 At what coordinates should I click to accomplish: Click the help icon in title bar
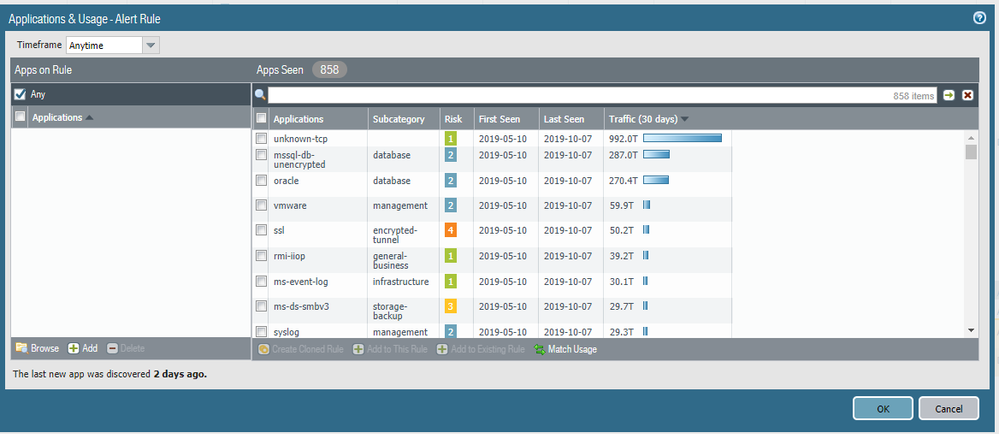pos(980,18)
